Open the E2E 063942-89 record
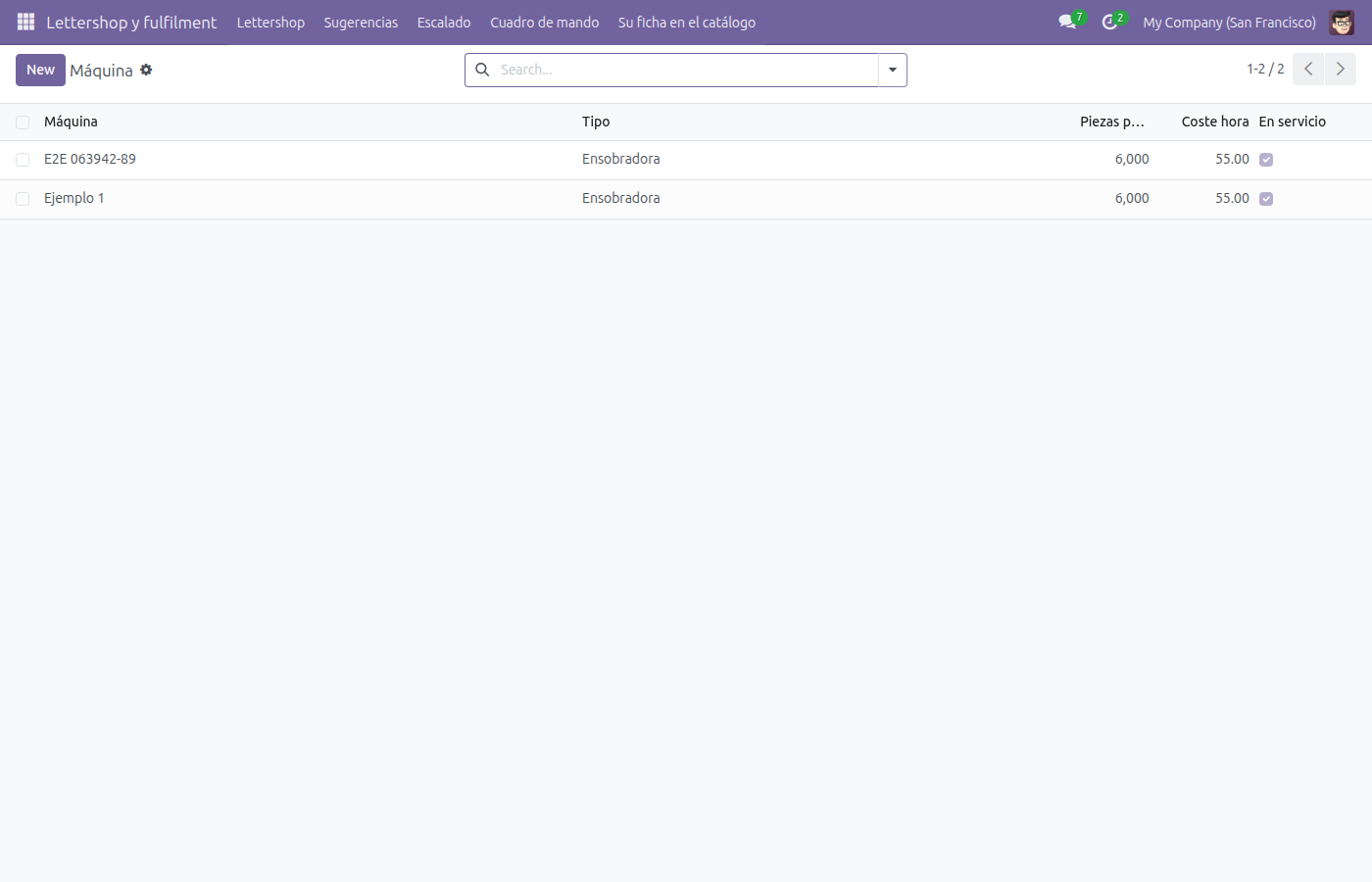The height and width of the screenshot is (882, 1372). [90, 159]
